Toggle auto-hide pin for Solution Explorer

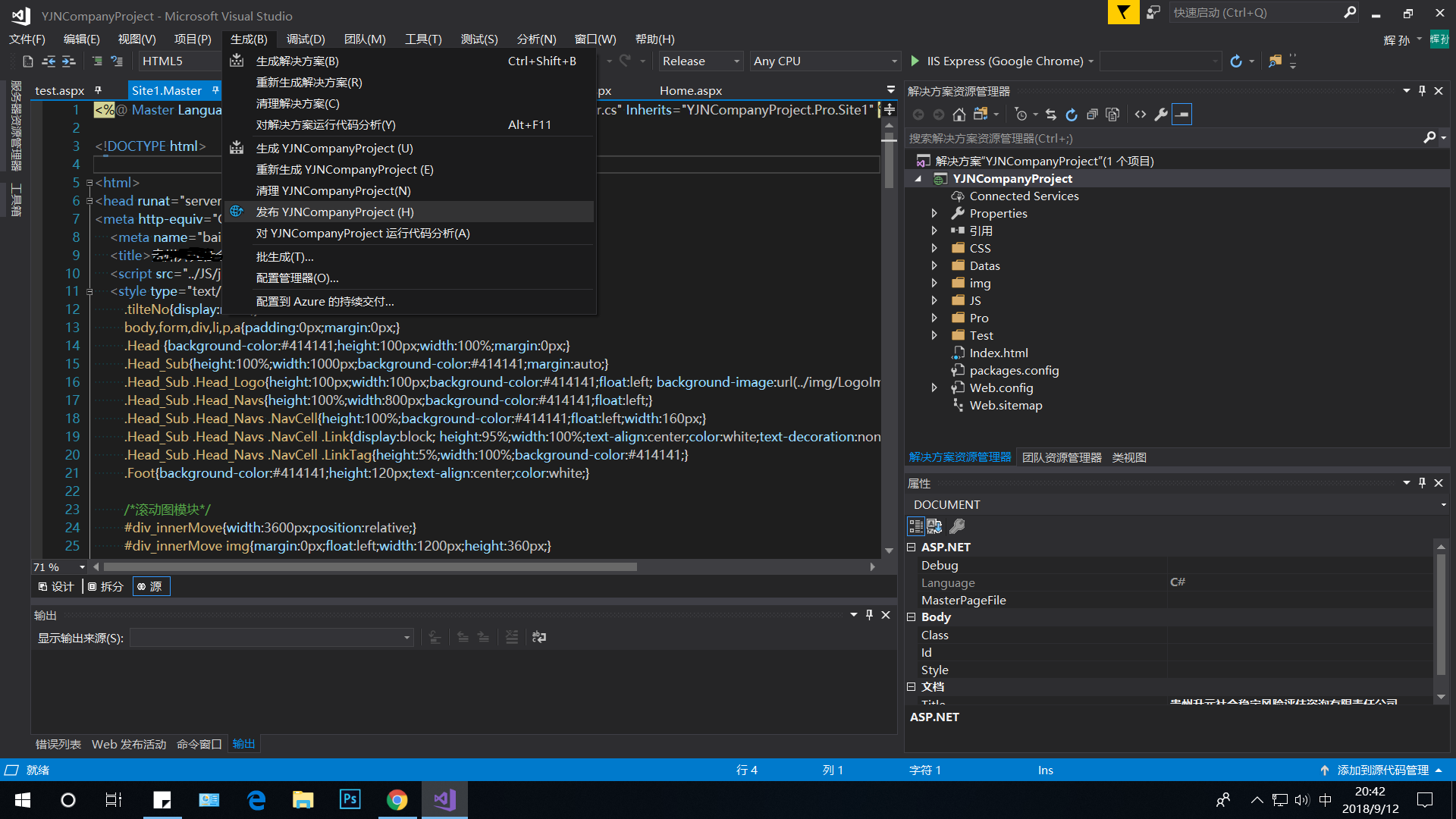tap(1422, 91)
